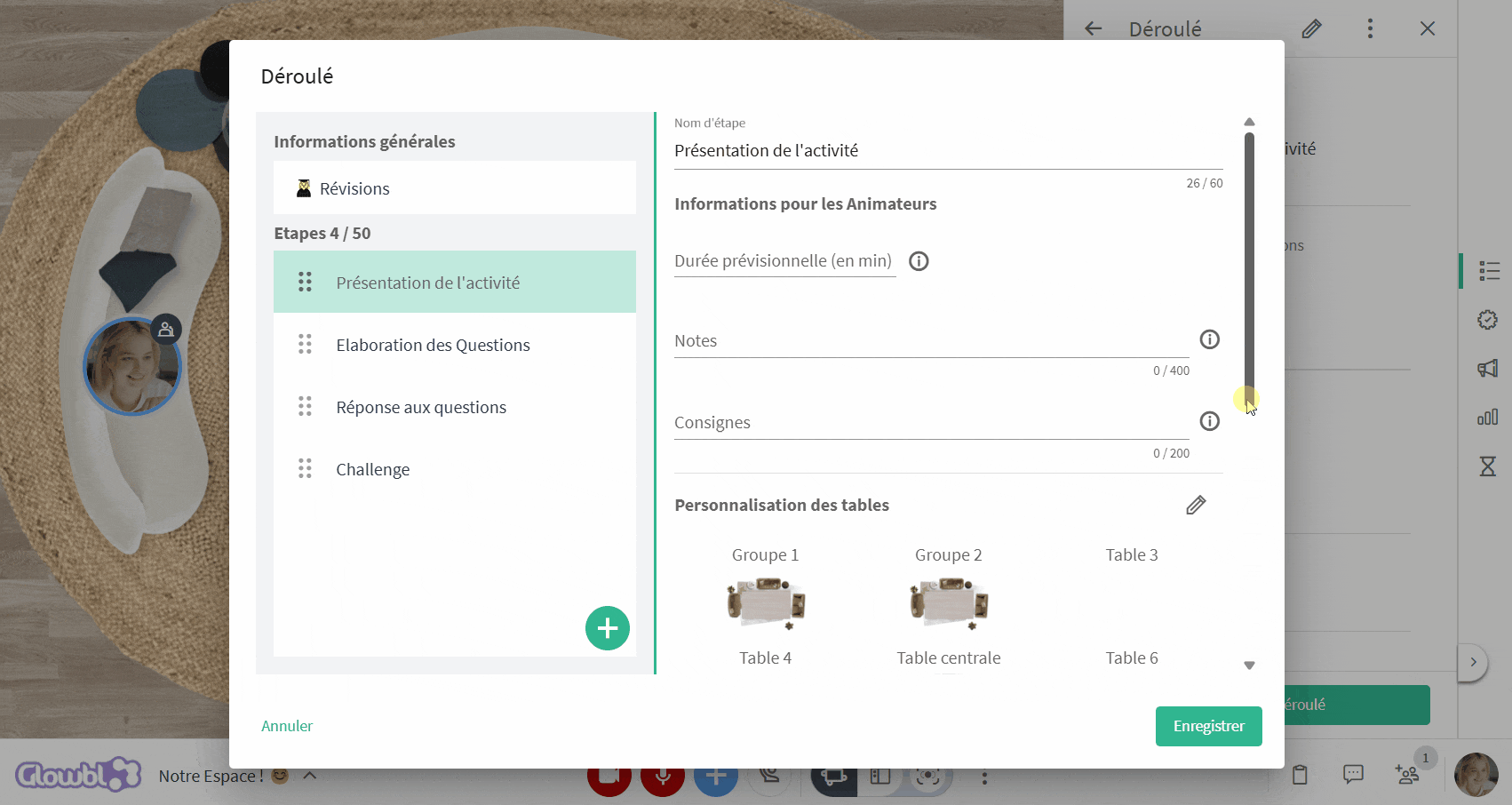Click the scrollbar down arrow in the dialog
The height and width of the screenshot is (805, 1512).
[x=1249, y=665]
